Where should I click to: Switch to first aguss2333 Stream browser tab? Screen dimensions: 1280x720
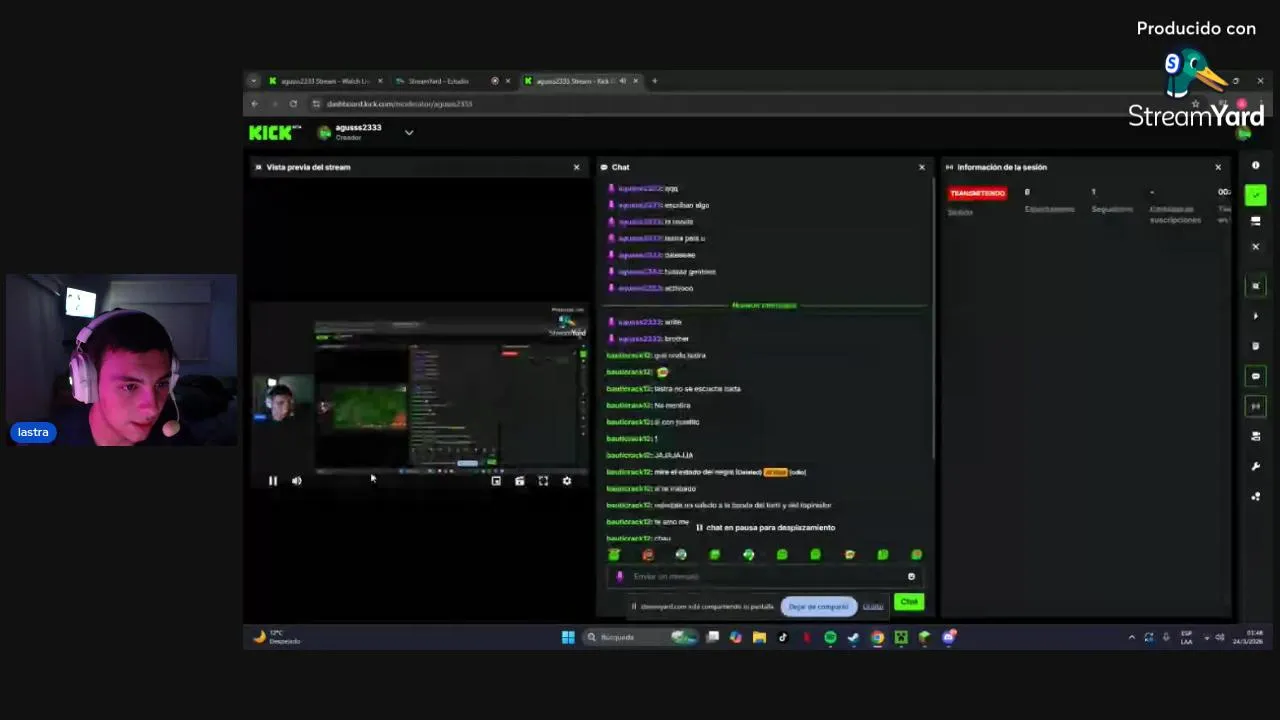[325, 81]
